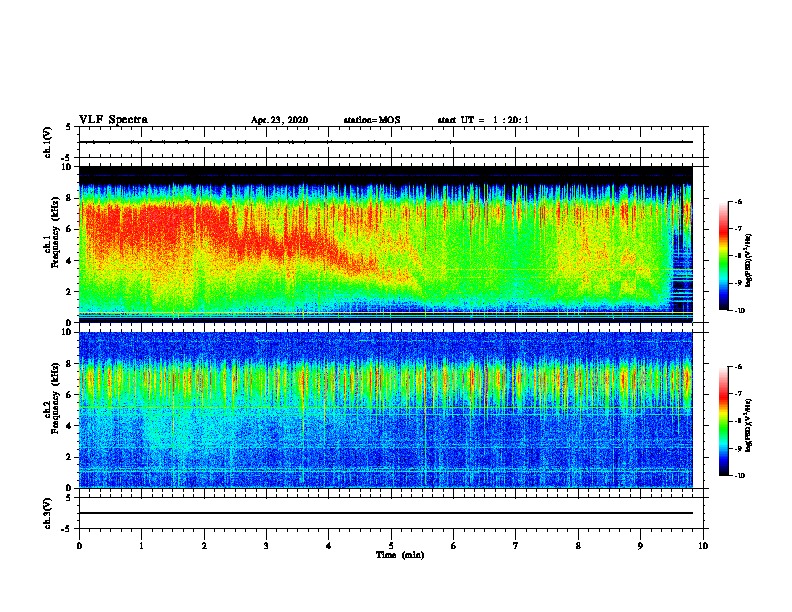The width and height of the screenshot is (792, 612).
Task: Click the ch.1 frequency tick label '8'
Action: (69, 198)
